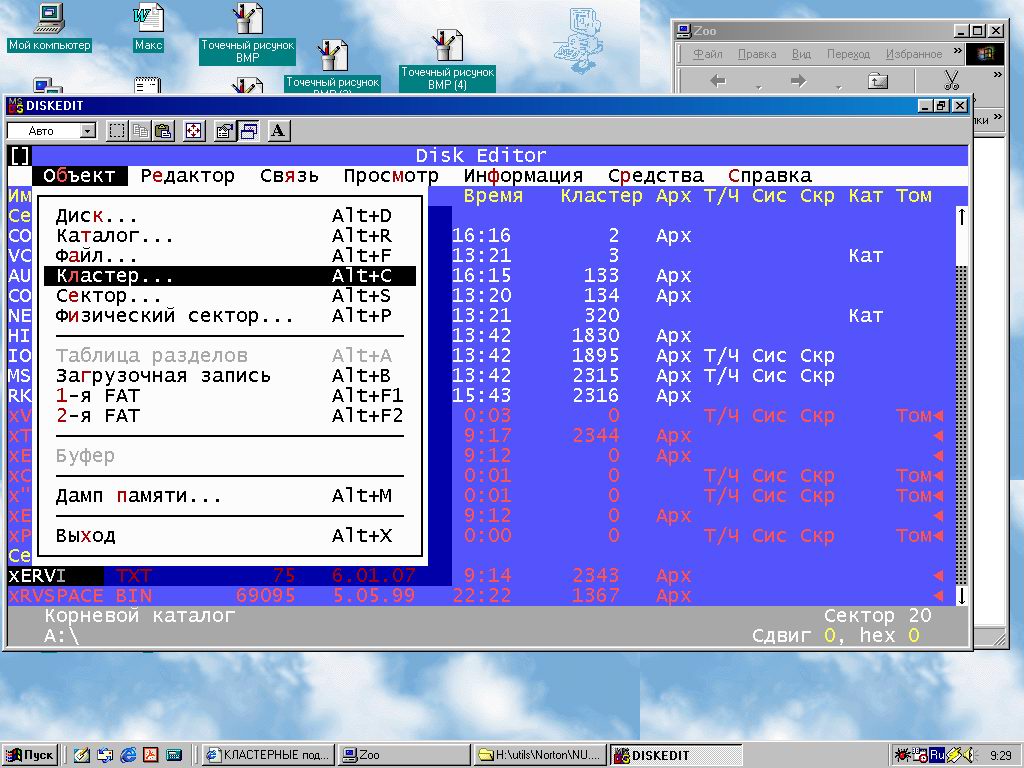Image resolution: width=1024 pixels, height=768 pixels.
Task: Choose 'Физический сектор...' menu entry
Action: click(230, 315)
